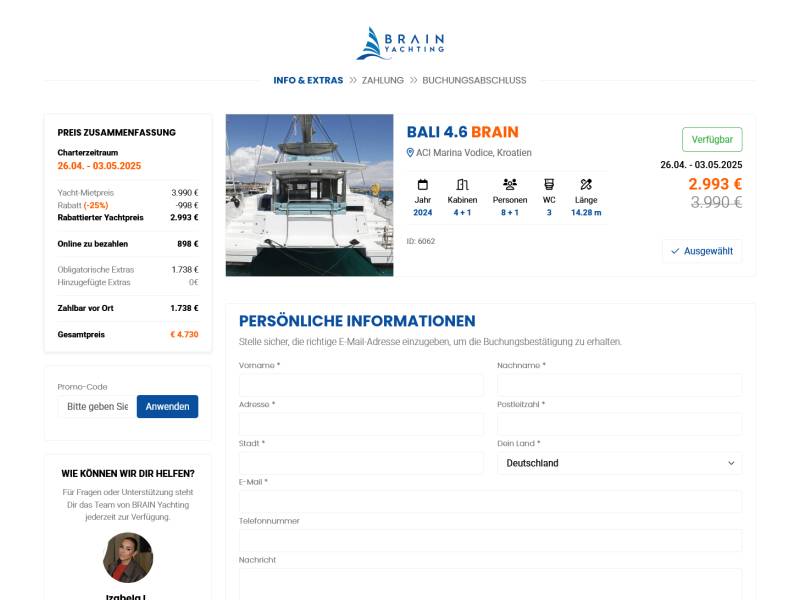Image resolution: width=800 pixels, height=600 pixels.
Task: Click the calendar icon above Jahr
Action: pos(422,184)
